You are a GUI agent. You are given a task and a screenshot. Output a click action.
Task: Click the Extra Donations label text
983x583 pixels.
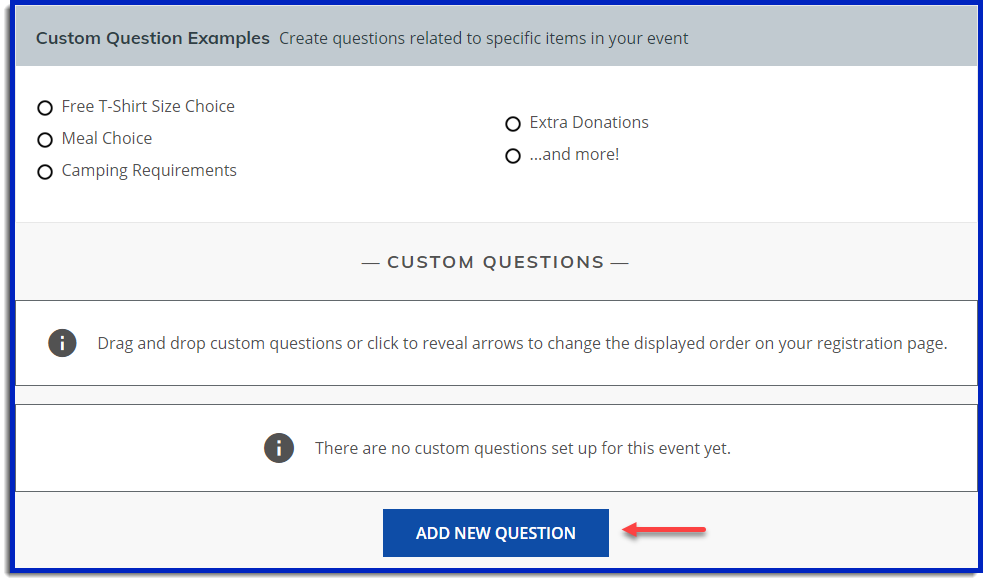click(x=589, y=122)
